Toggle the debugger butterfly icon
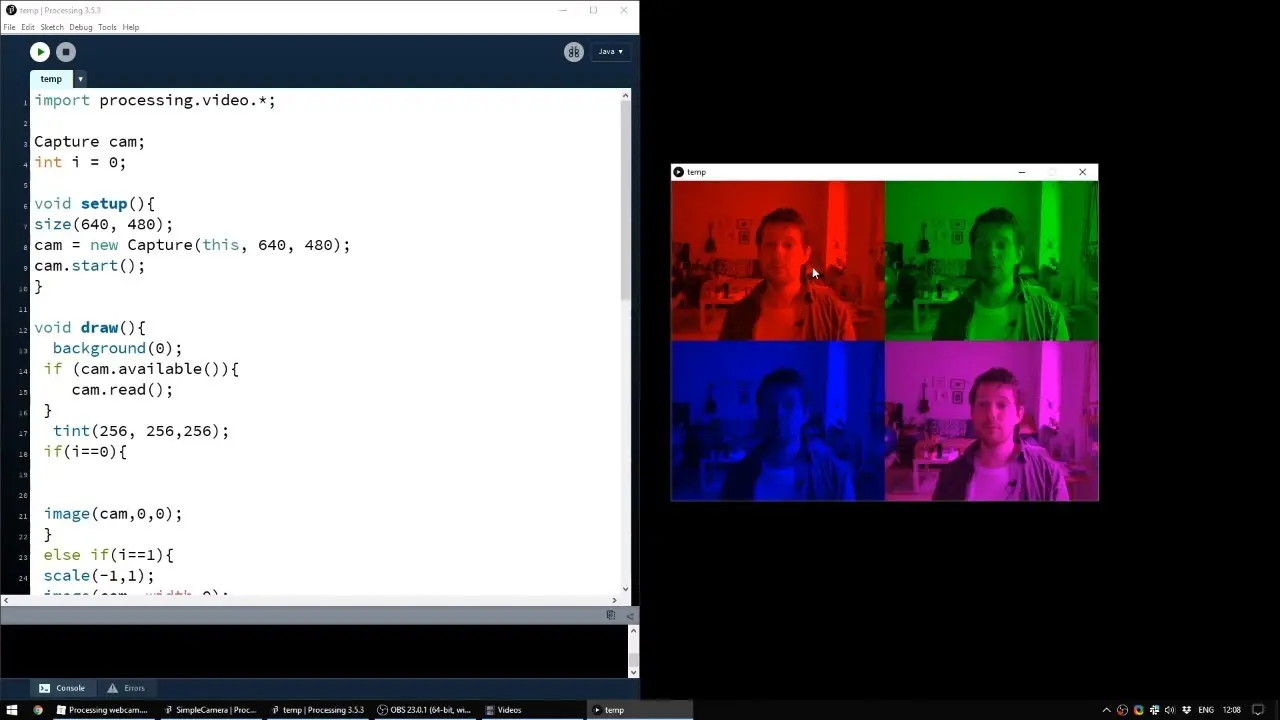This screenshot has height=720, width=1280. pyautogui.click(x=573, y=52)
